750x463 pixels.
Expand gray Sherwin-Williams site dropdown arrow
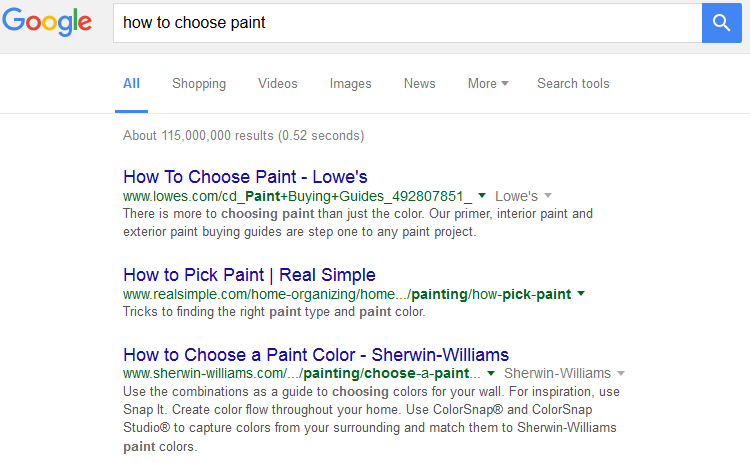(x=621, y=373)
